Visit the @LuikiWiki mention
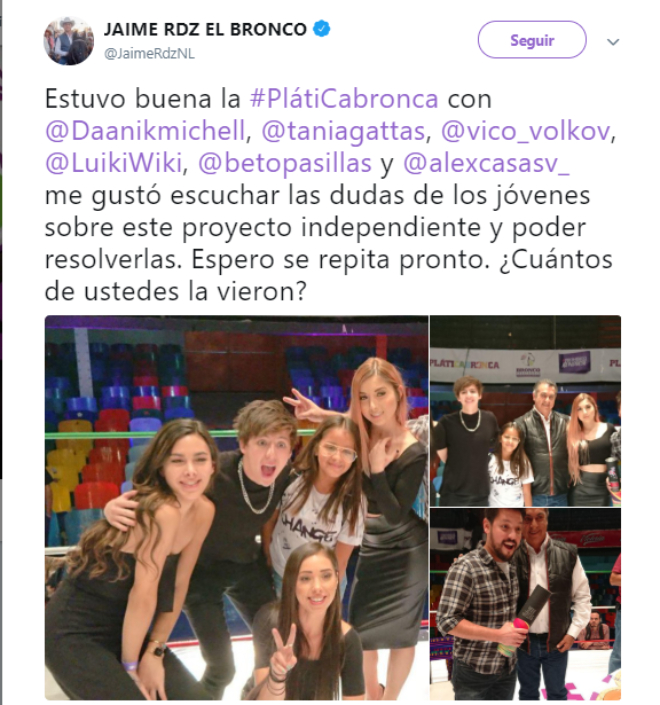660x705 pixels. click(x=113, y=163)
